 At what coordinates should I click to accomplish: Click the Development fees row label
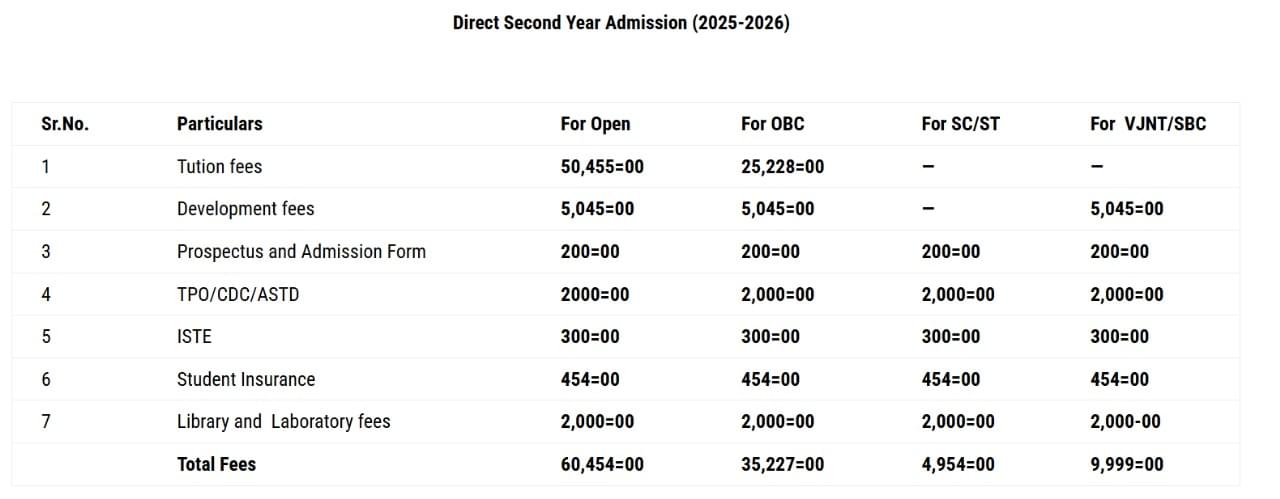pyautogui.click(x=245, y=209)
